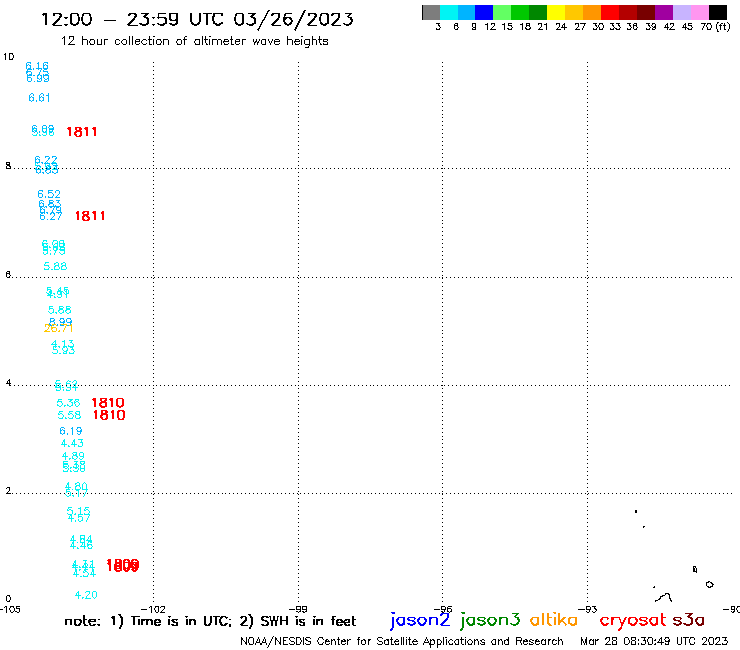Click the latitude 10 axis label
Screen dimensions: 740x650
[x=8, y=57]
